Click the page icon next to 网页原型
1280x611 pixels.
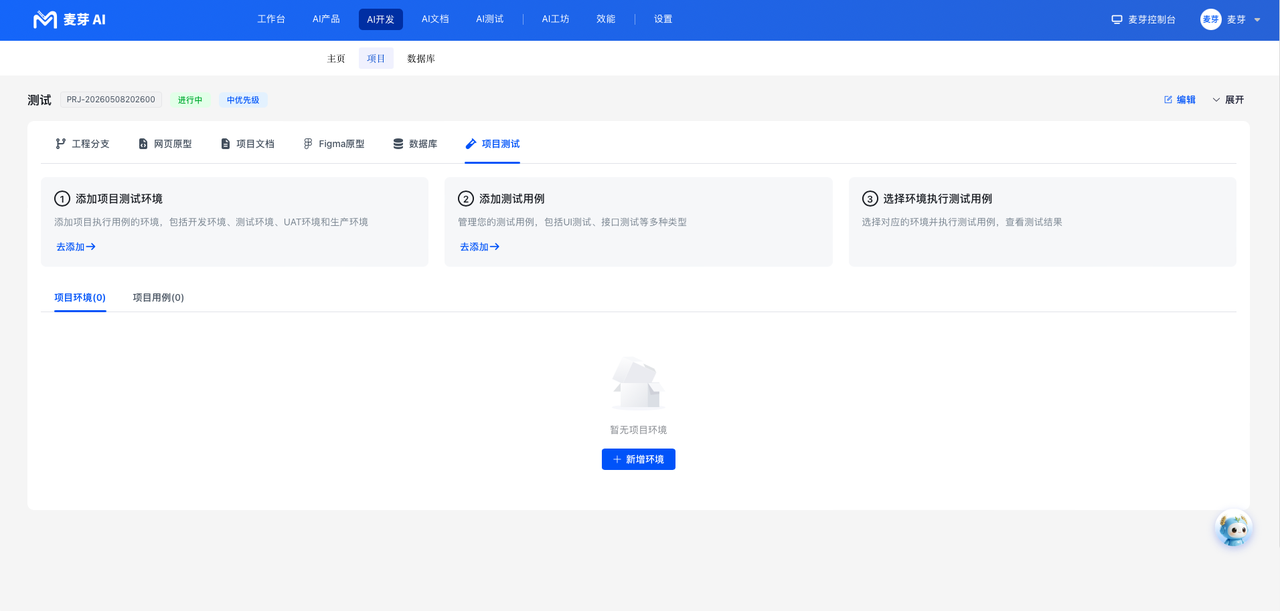[x=143, y=144]
